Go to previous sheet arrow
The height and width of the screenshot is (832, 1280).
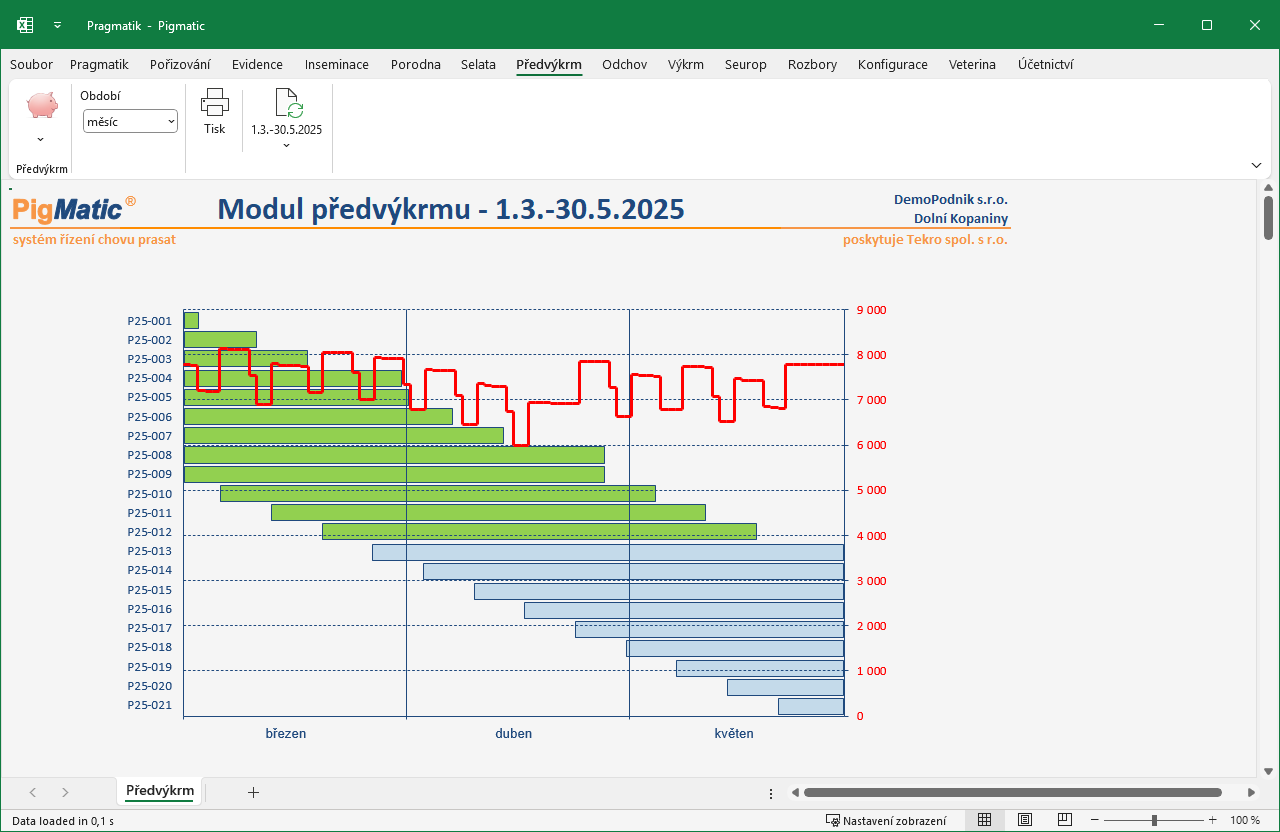32,792
